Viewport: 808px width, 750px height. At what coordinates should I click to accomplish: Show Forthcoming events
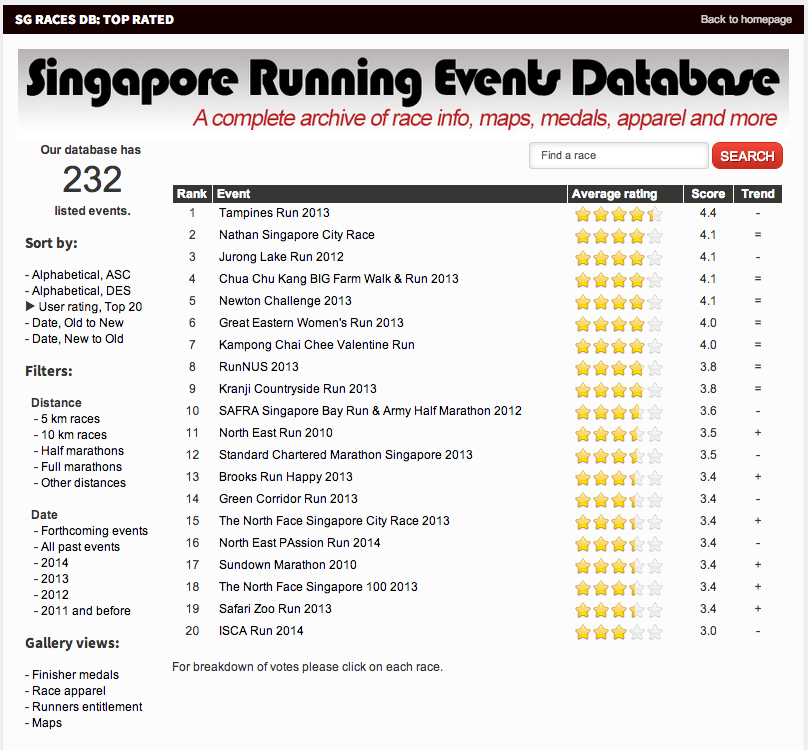[x=94, y=530]
